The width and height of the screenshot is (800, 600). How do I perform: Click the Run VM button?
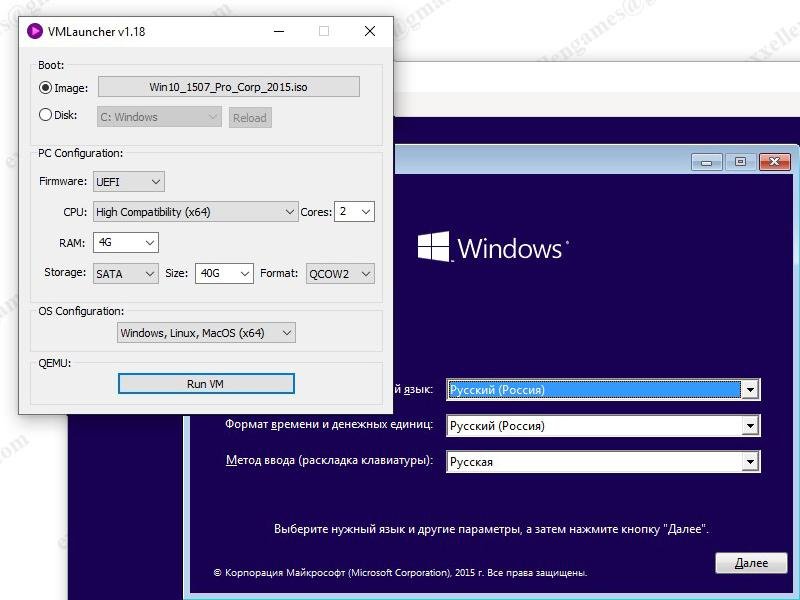click(x=206, y=384)
